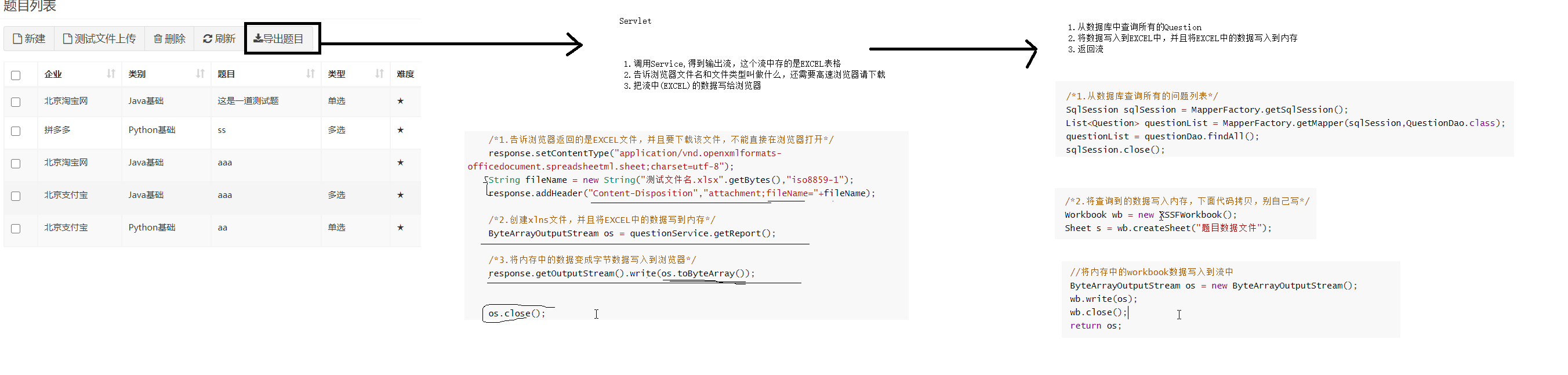1568x375 pixels.
Task: Check the box for the 拼多多 row
Action: coord(16,131)
